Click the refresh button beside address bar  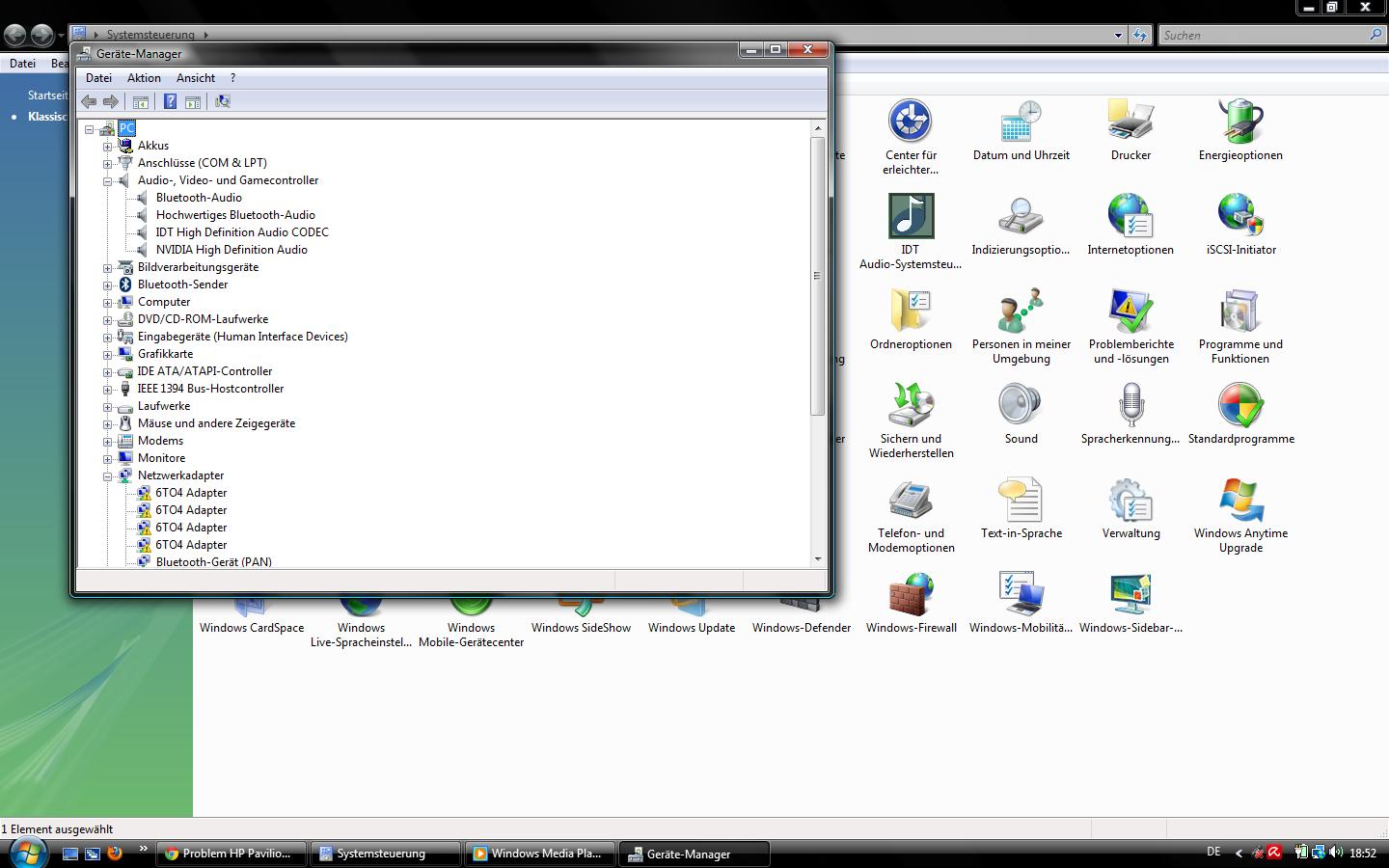pyautogui.click(x=1140, y=35)
